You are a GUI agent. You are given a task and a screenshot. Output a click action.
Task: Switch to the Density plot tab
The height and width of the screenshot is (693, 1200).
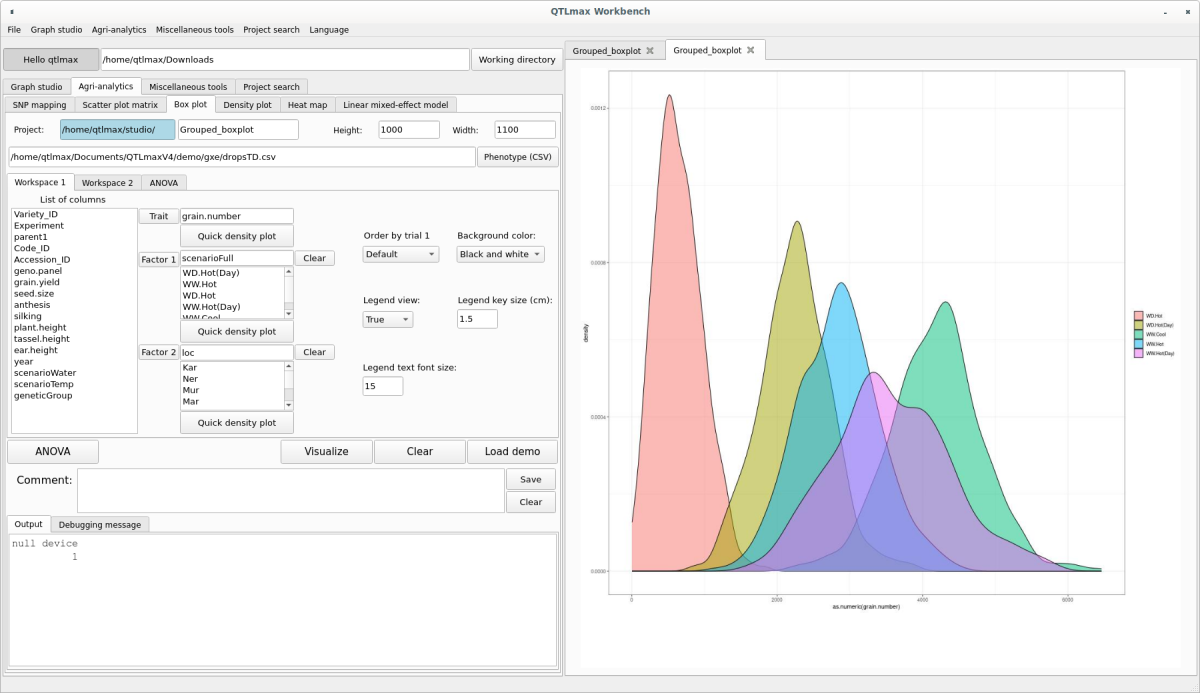click(247, 105)
